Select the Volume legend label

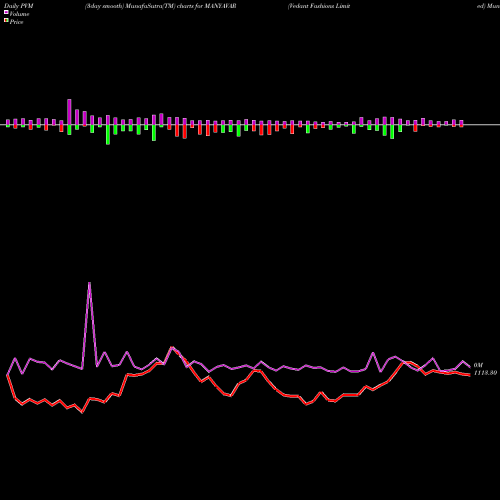pos(19,14)
